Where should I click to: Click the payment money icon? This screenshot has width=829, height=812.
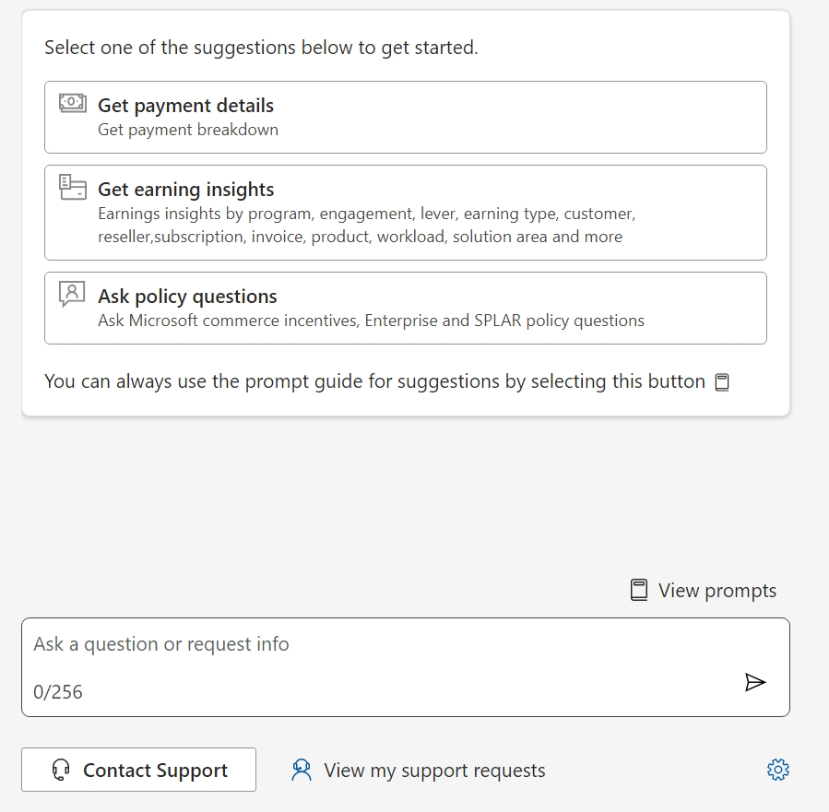(x=72, y=105)
